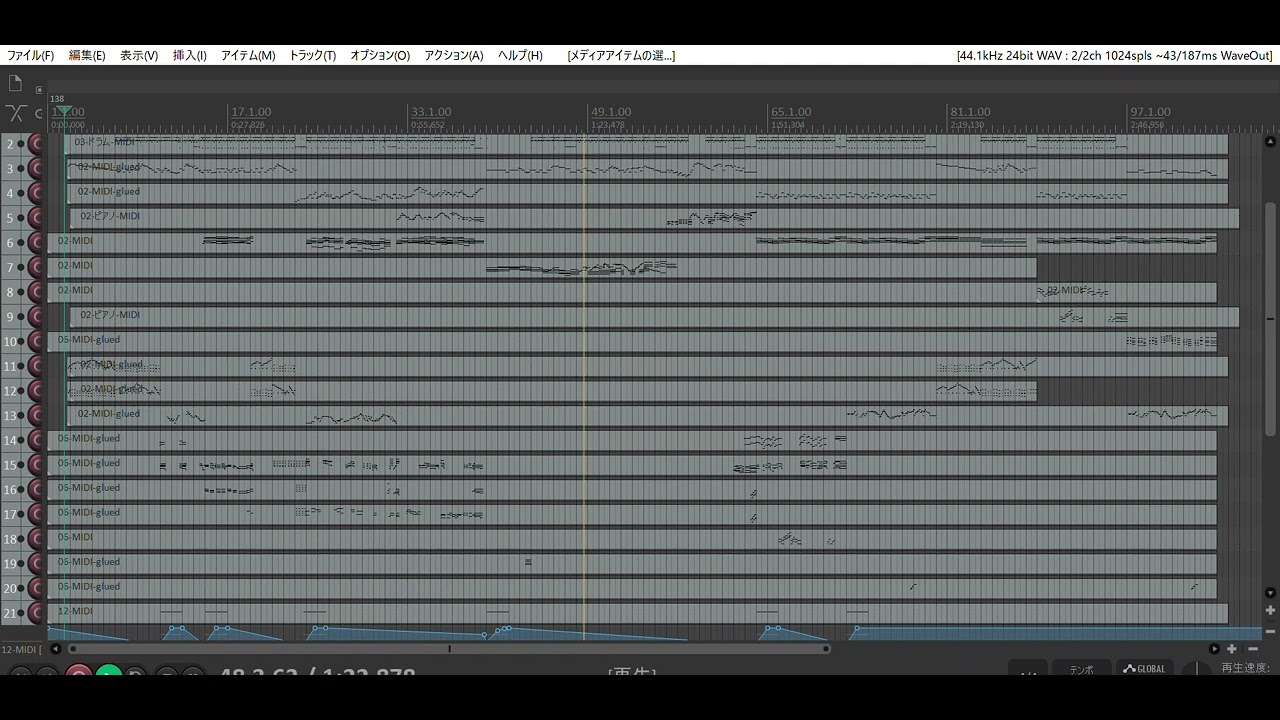Arm track 21 for recording

36,614
